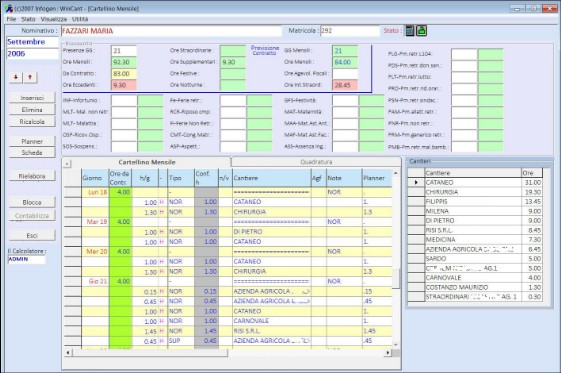Click the Ore Agevol. Fiscali field
Image resolution: width=561 pixels, height=373 pixels.
tap(345, 74)
